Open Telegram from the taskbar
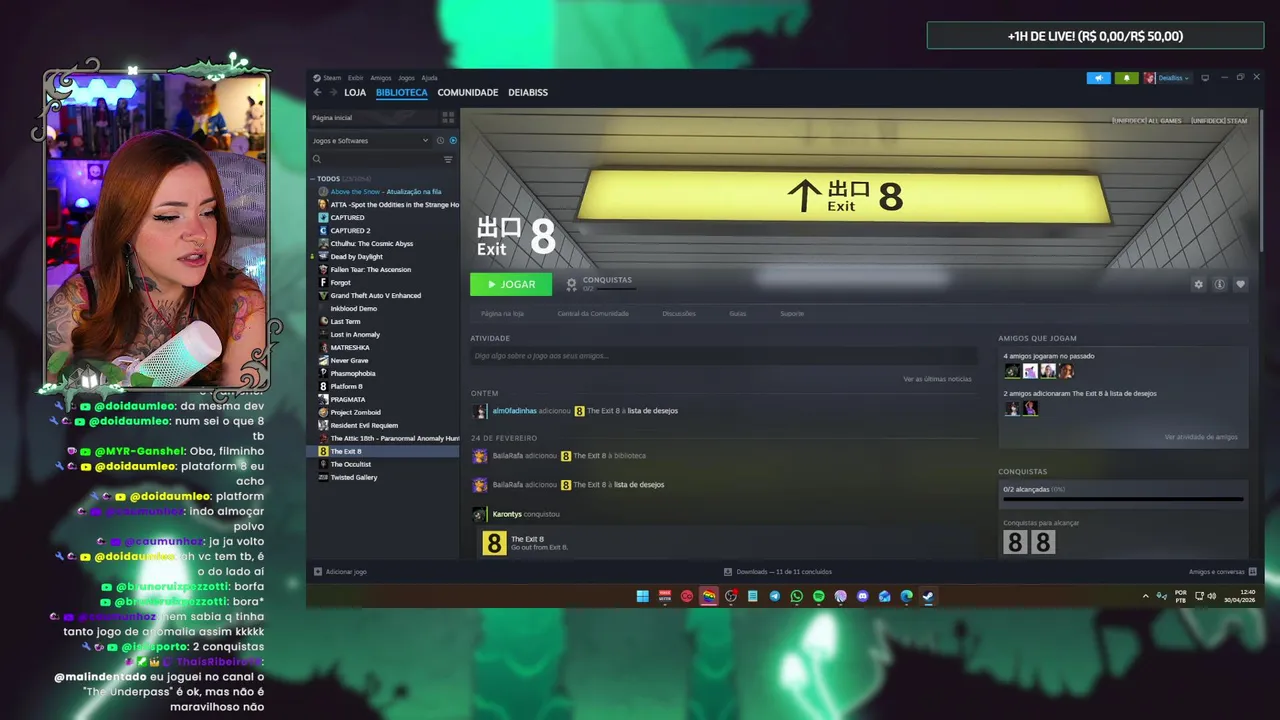Screen dimensions: 1280x720 click(774, 597)
